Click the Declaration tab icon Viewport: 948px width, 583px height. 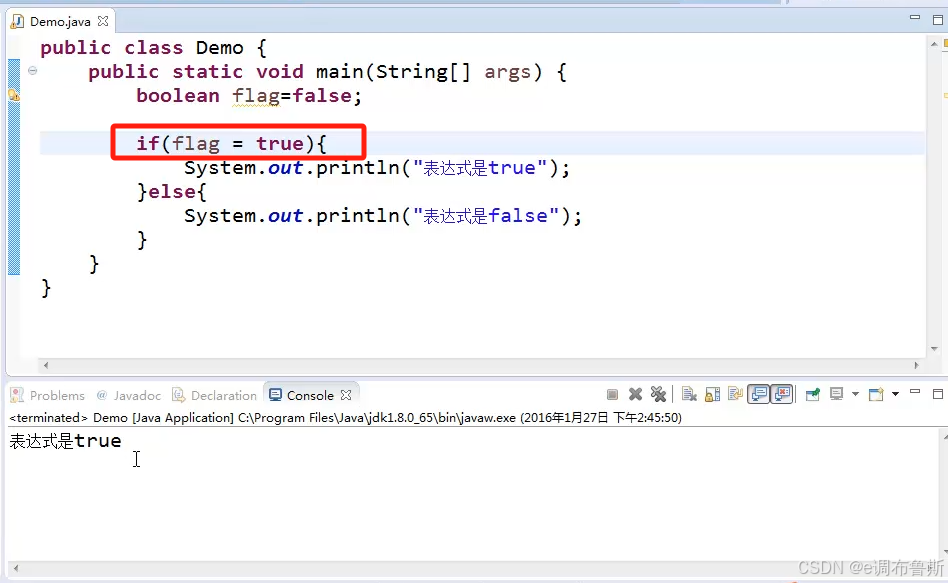point(178,395)
